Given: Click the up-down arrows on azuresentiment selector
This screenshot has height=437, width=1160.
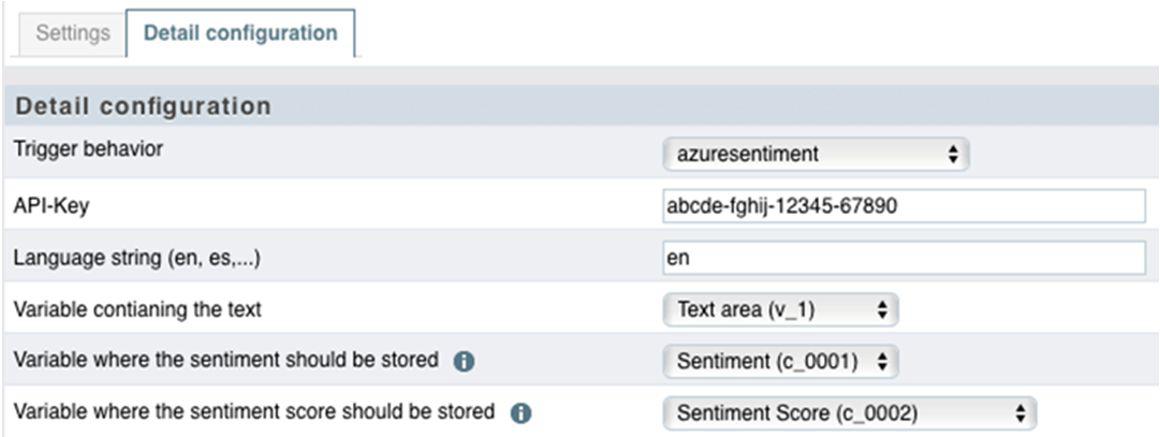Looking at the screenshot, I should (x=953, y=154).
